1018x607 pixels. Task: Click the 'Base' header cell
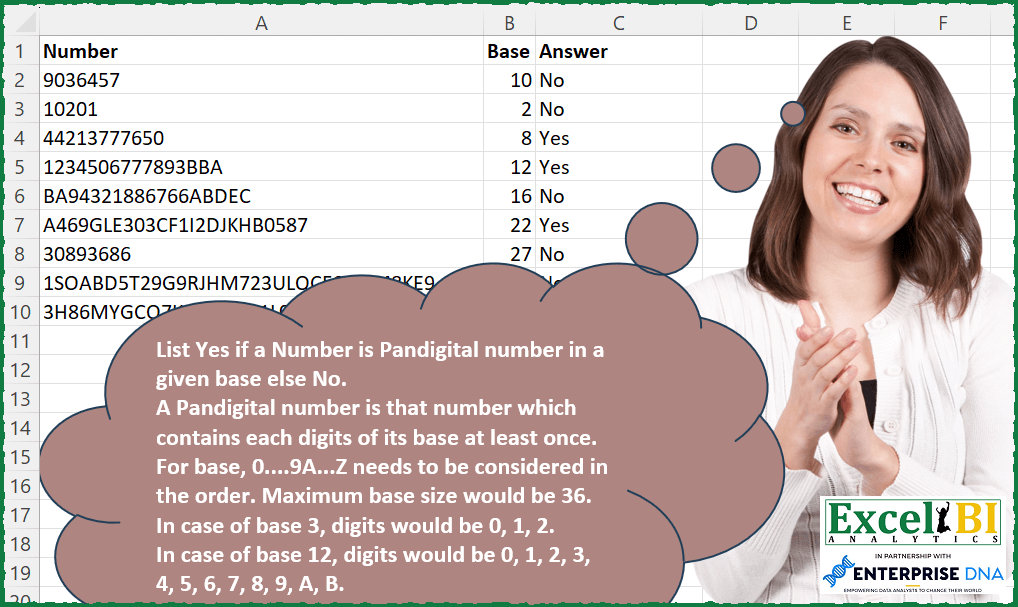509,51
